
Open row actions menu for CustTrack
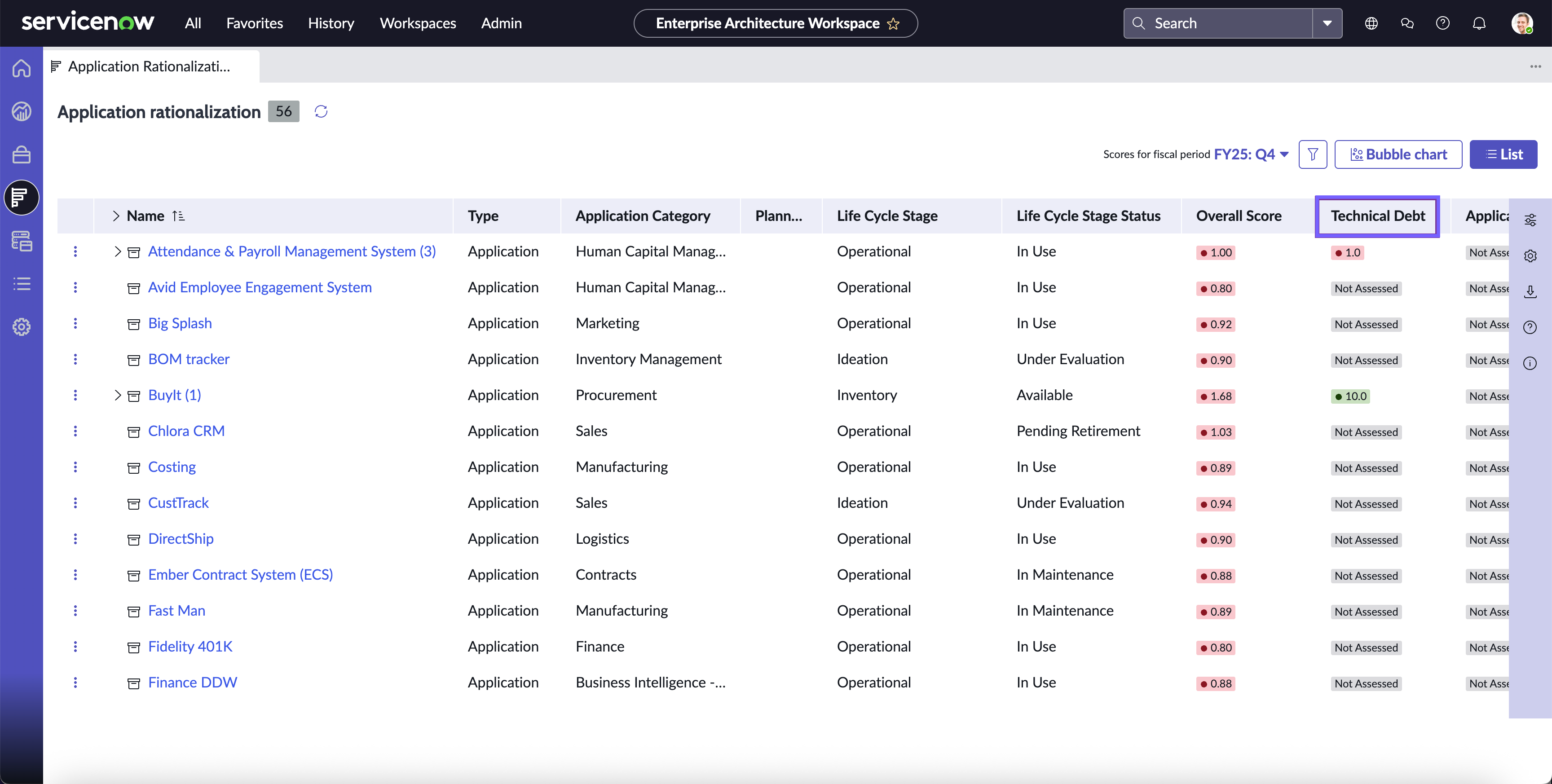pos(75,503)
